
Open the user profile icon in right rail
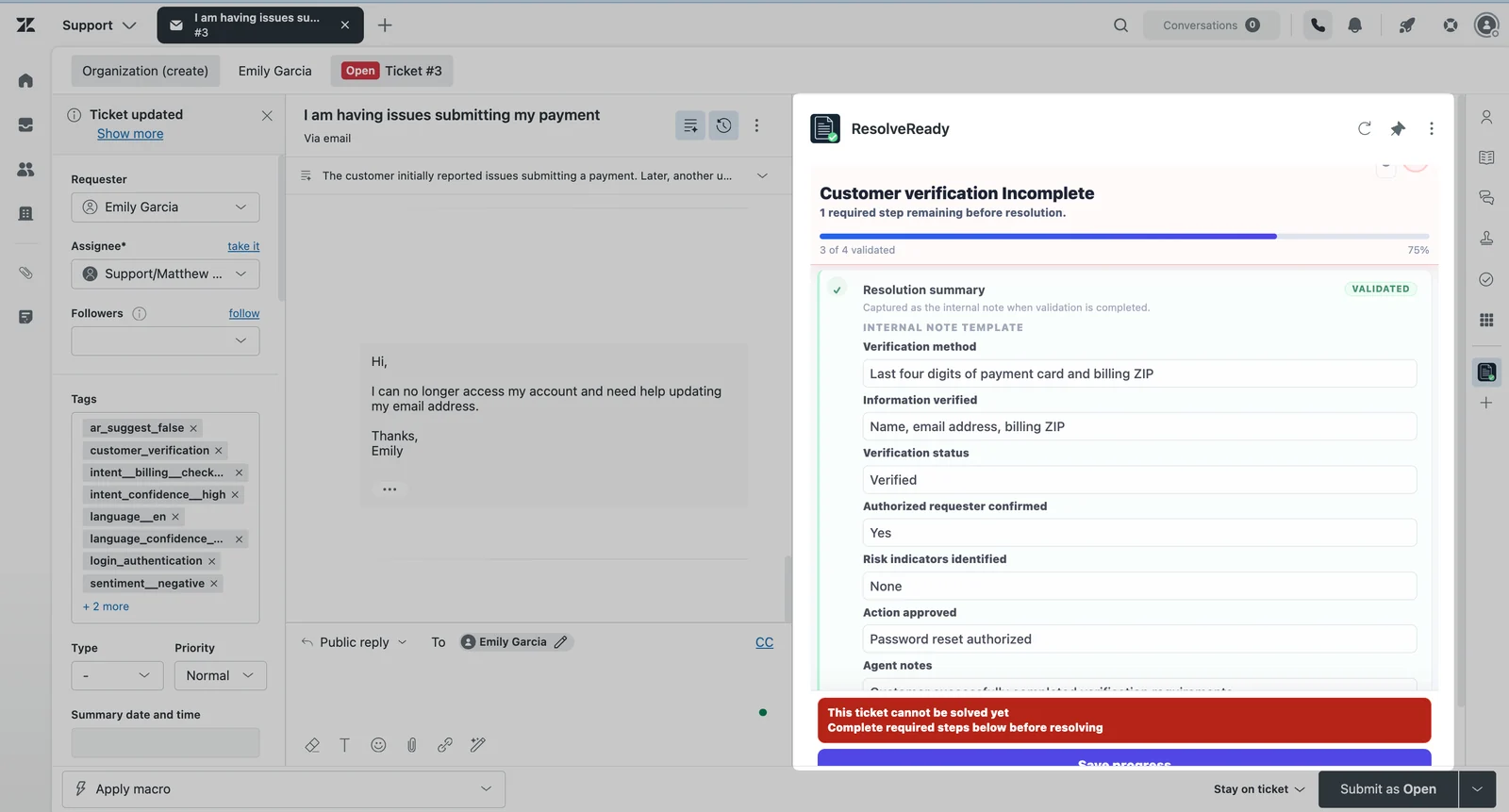tap(1486, 117)
